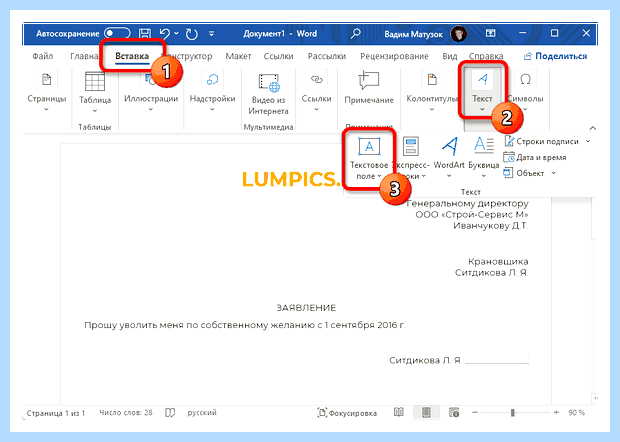Image resolution: width=620 pixels, height=442 pixels.
Task: Expand the Объект dropdown arrow
Action: pos(554,173)
